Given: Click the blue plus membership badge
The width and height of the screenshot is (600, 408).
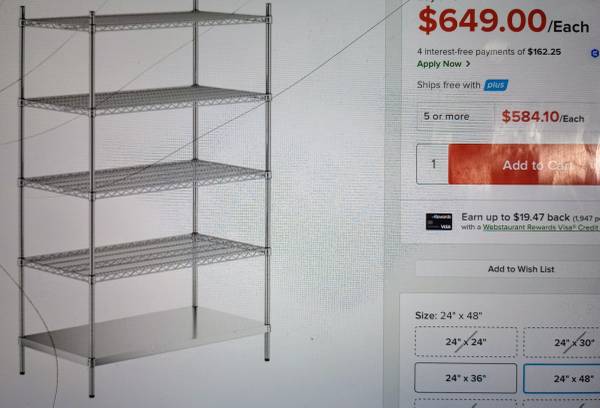Looking at the screenshot, I should pos(496,85).
